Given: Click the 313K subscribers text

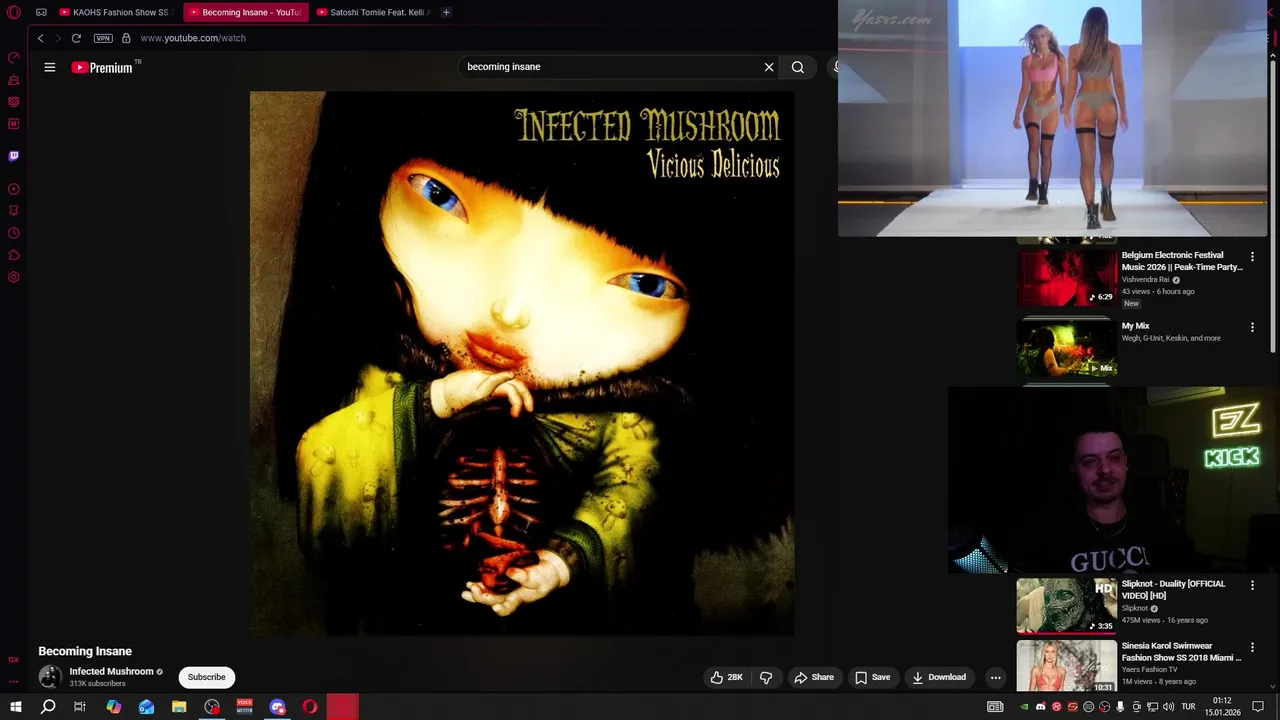Looking at the screenshot, I should [x=97, y=683].
